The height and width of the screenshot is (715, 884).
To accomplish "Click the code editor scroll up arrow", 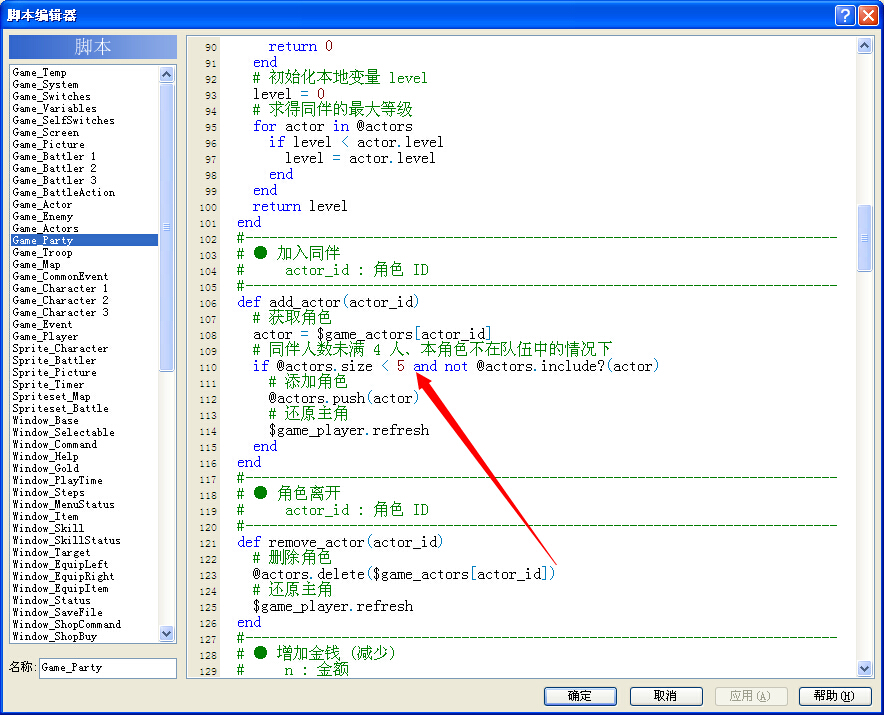I will (x=864, y=46).
